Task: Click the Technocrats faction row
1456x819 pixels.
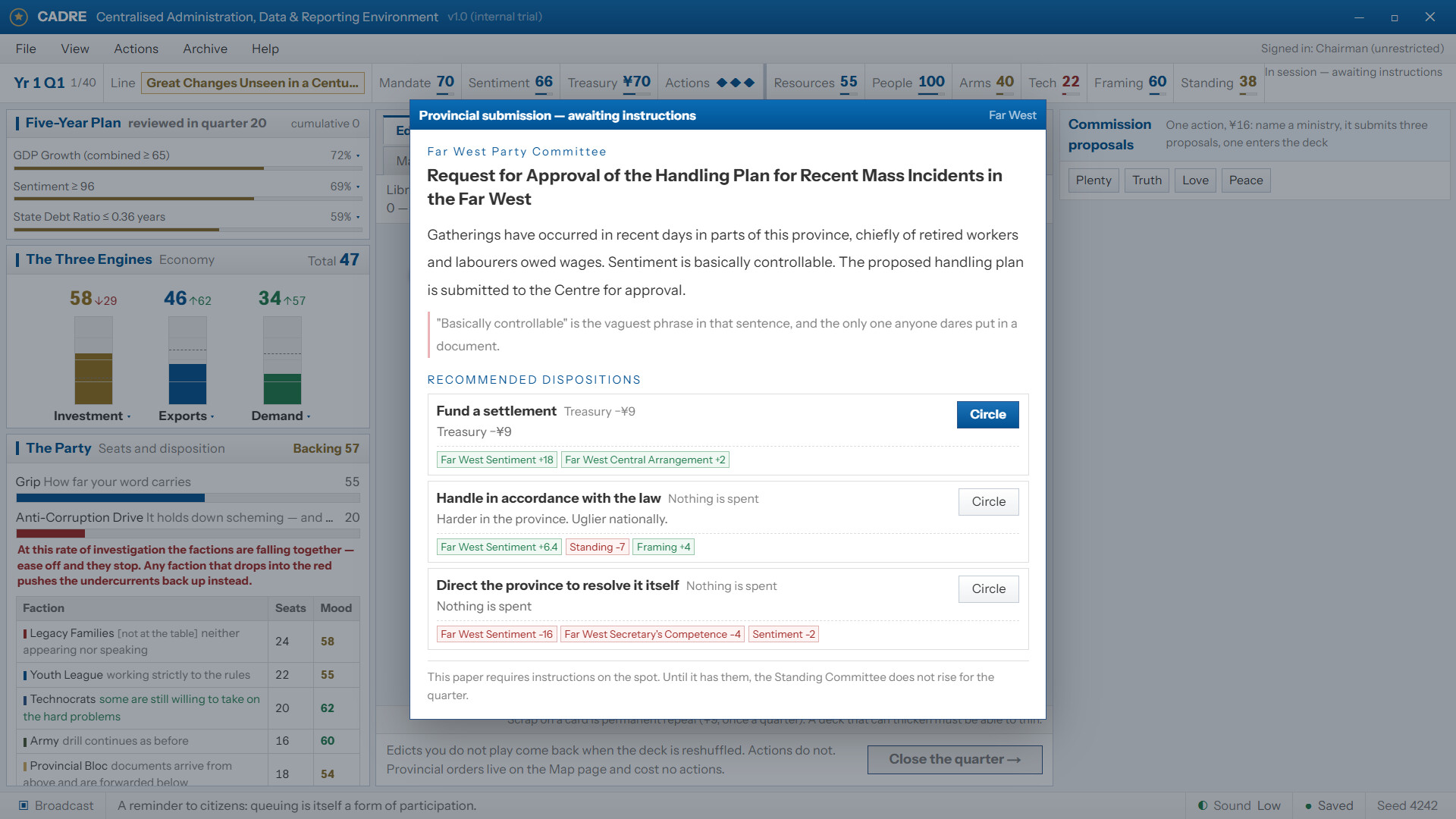Action: [x=188, y=708]
